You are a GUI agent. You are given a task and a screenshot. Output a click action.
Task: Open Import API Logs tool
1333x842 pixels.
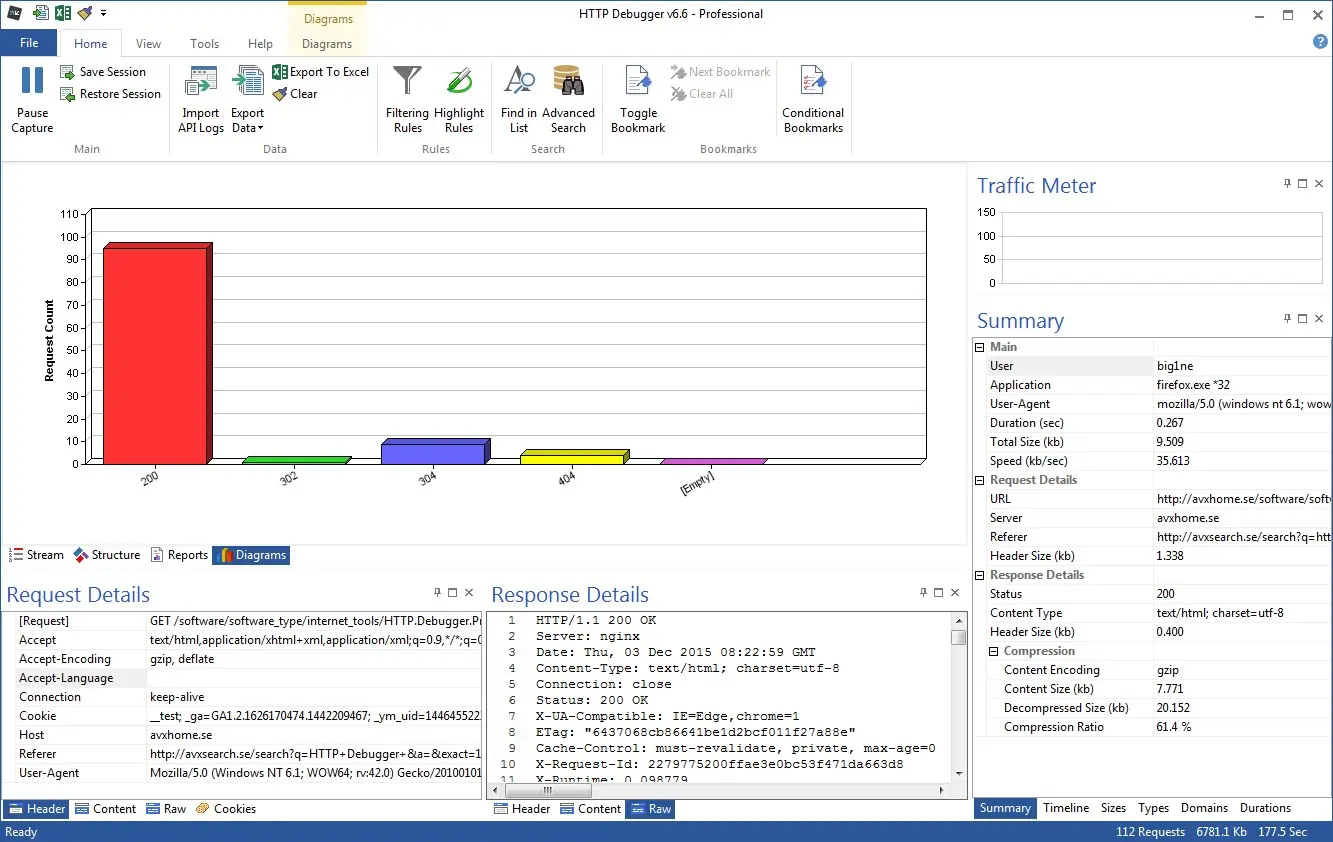point(201,82)
